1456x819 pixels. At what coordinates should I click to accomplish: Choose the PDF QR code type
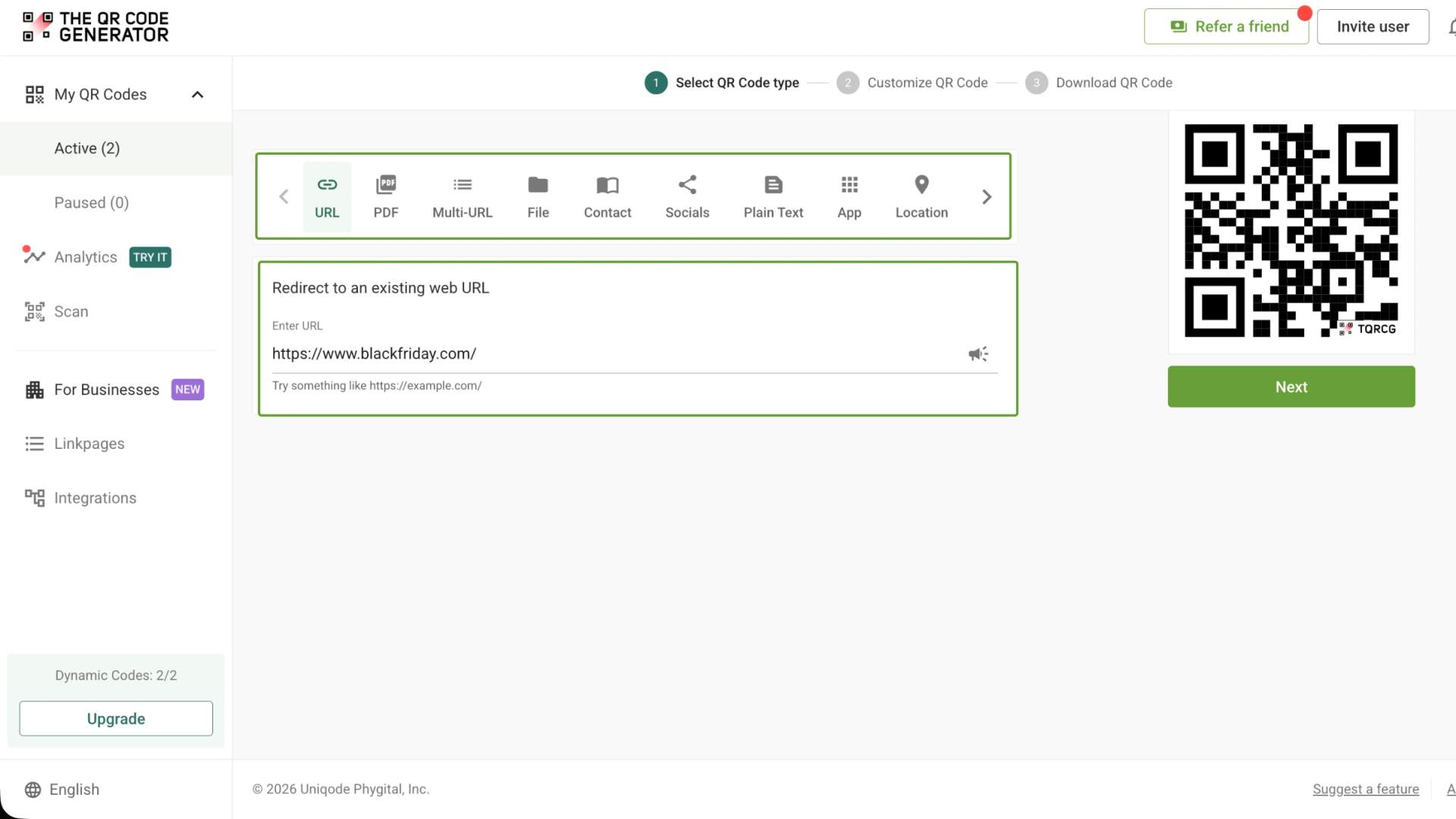point(386,197)
